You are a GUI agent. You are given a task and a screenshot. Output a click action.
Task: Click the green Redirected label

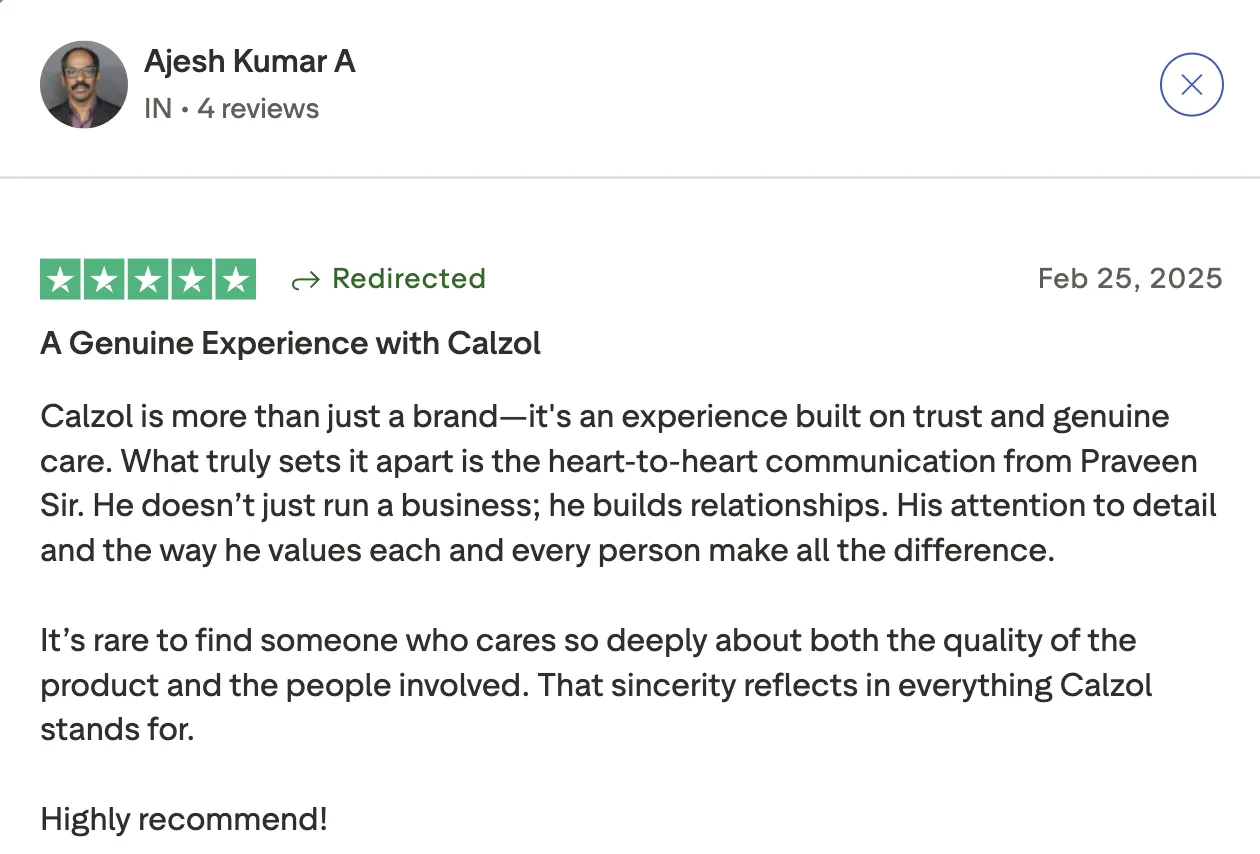(x=409, y=278)
